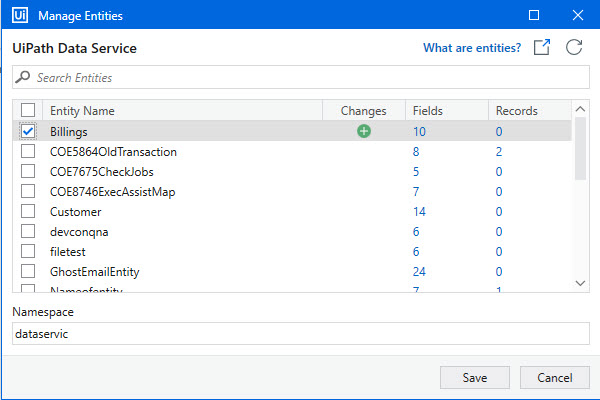Viewport: 600px width, 400px height.
Task: Open Data Service in browser icon
Action: (542, 48)
